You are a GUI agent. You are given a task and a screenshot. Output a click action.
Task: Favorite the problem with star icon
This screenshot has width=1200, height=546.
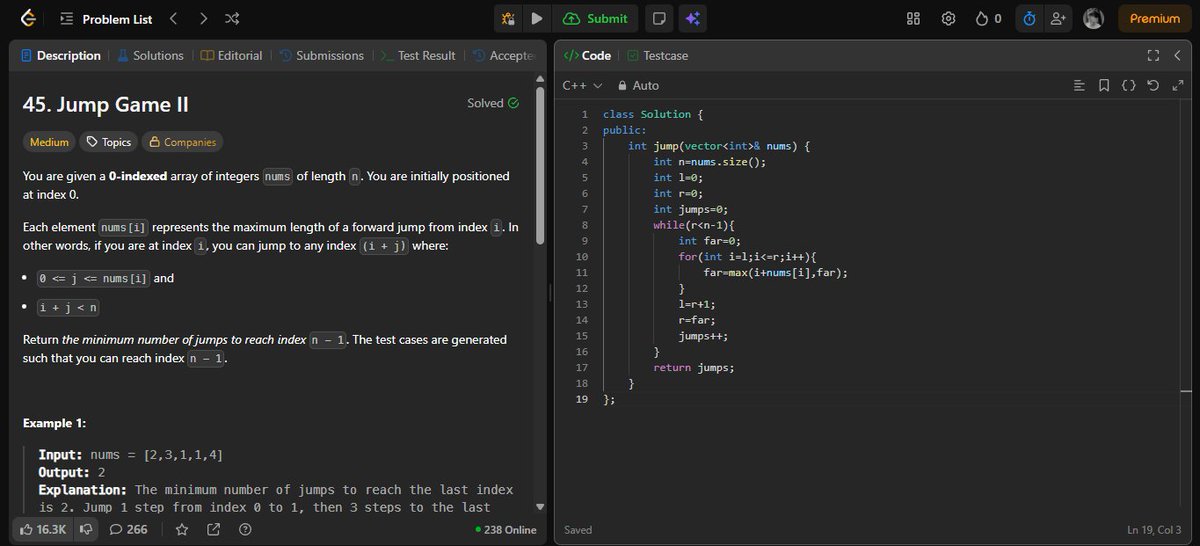click(x=181, y=529)
